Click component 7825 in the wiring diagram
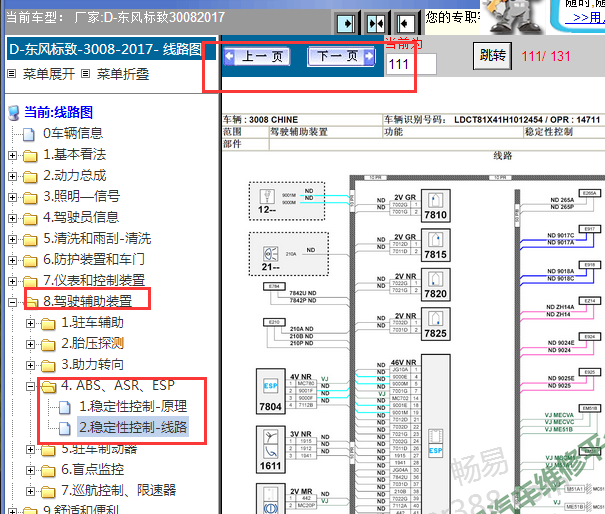The height and width of the screenshot is (514, 605). click(436, 324)
